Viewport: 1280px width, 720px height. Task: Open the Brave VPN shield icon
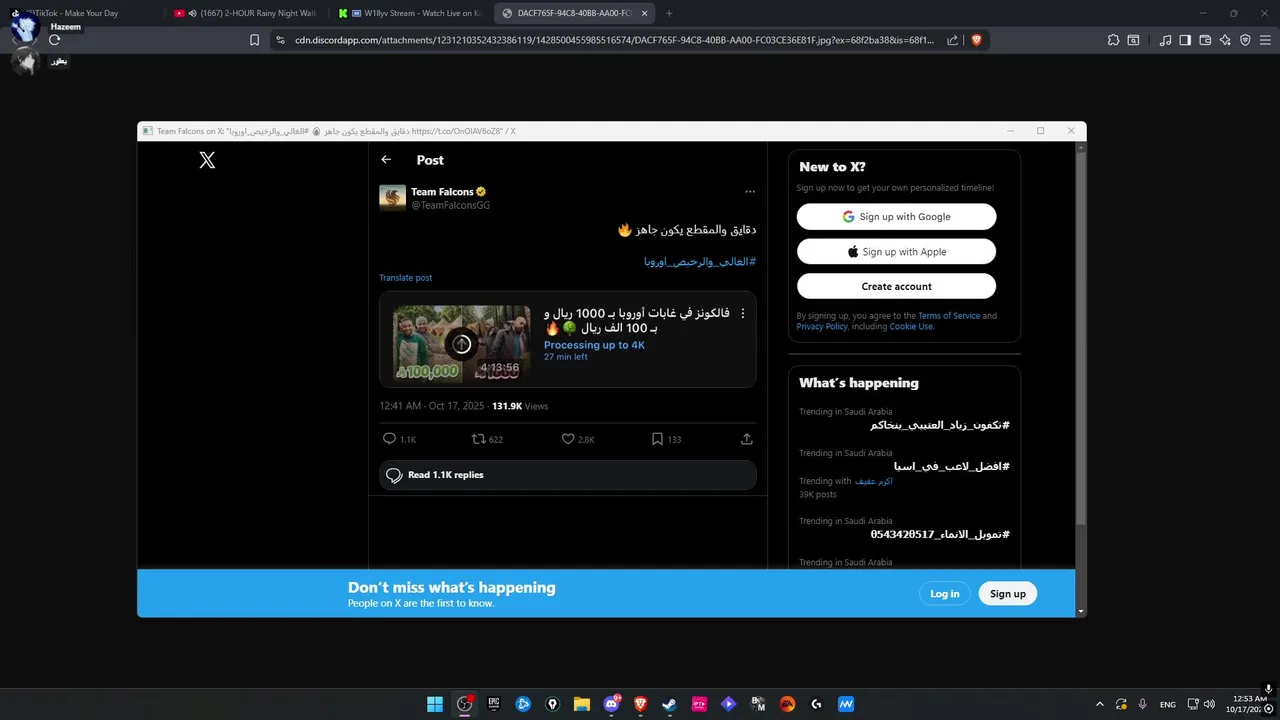coord(1245,40)
